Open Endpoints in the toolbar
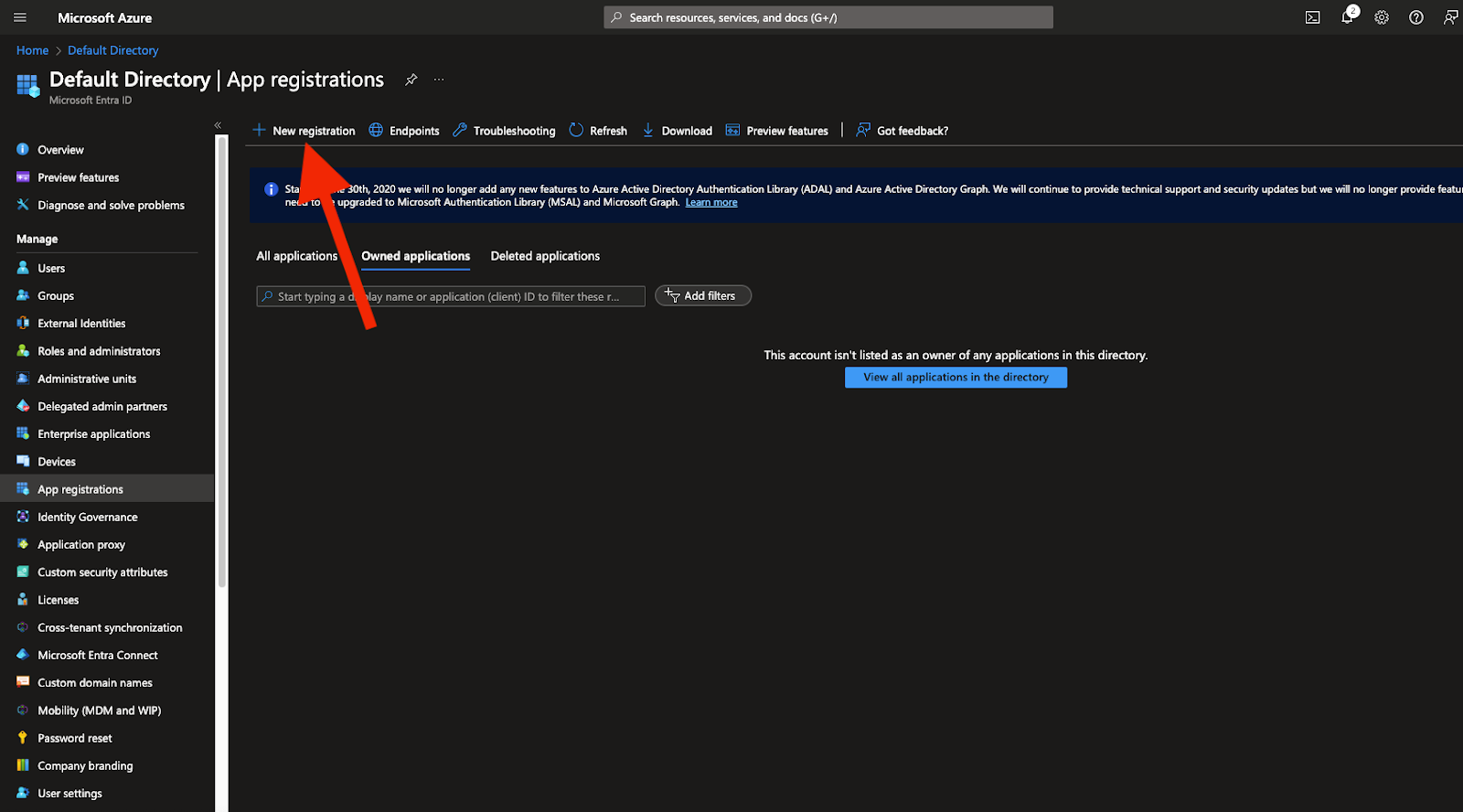 coord(404,131)
